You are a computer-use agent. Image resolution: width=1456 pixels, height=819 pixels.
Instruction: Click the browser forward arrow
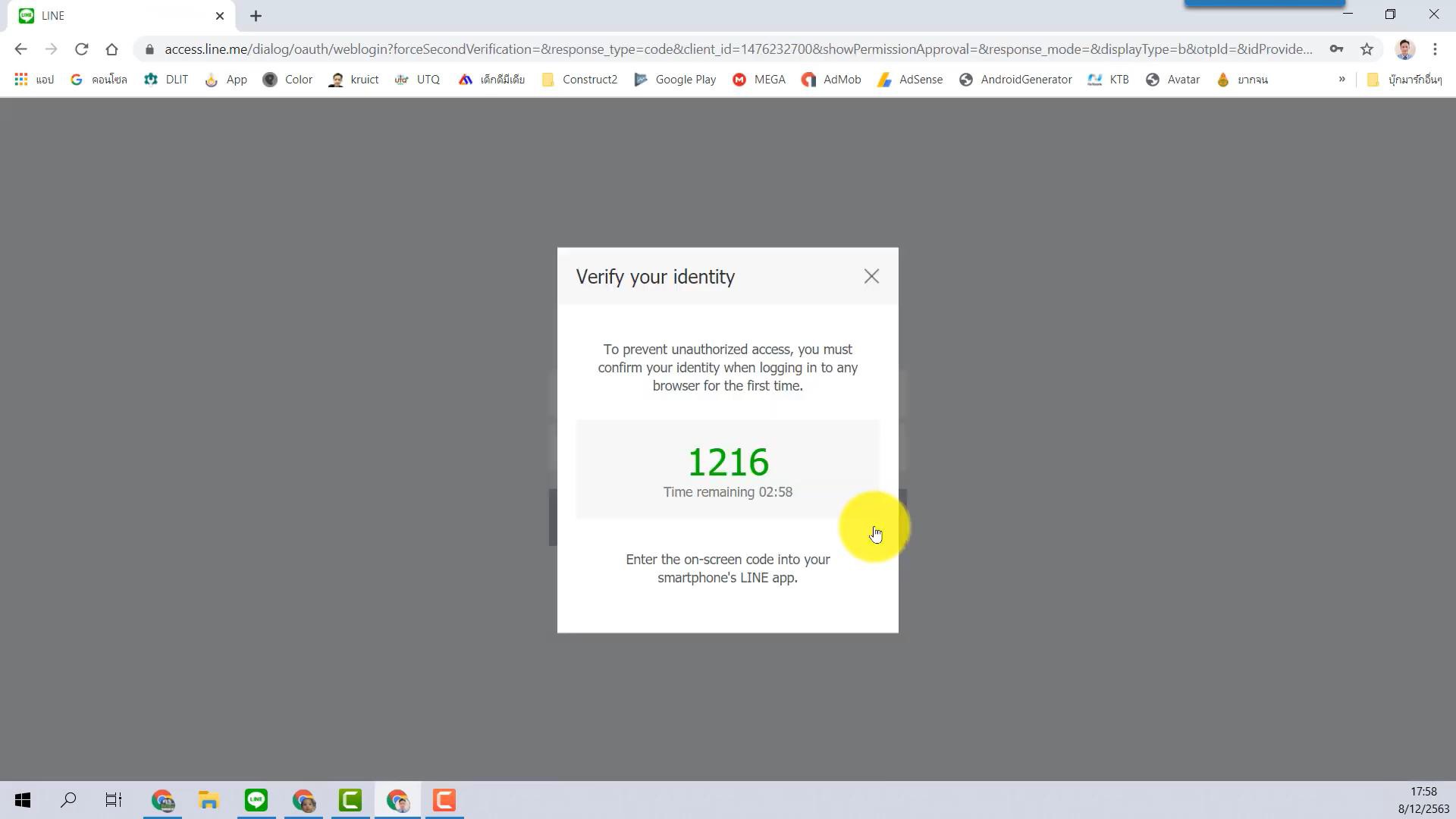coord(51,49)
